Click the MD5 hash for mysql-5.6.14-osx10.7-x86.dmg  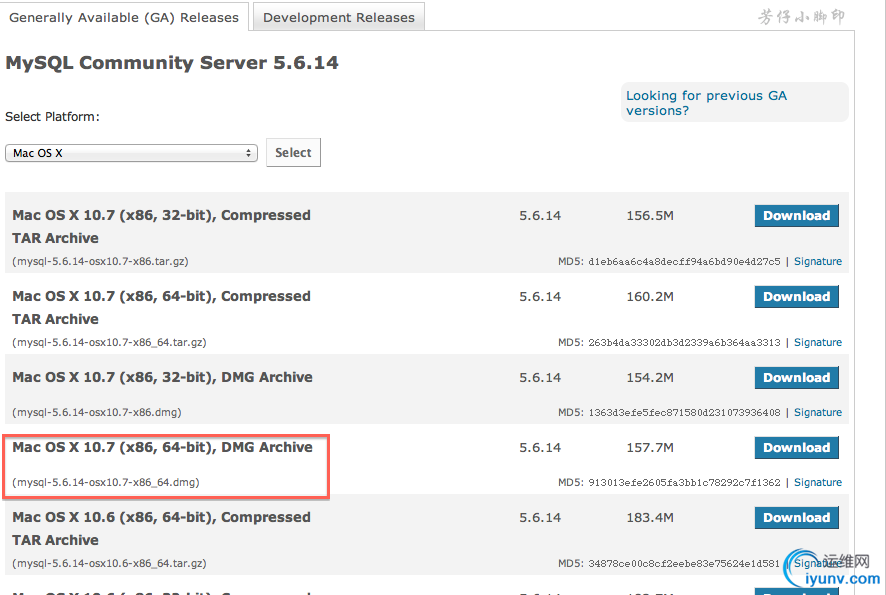pos(684,412)
